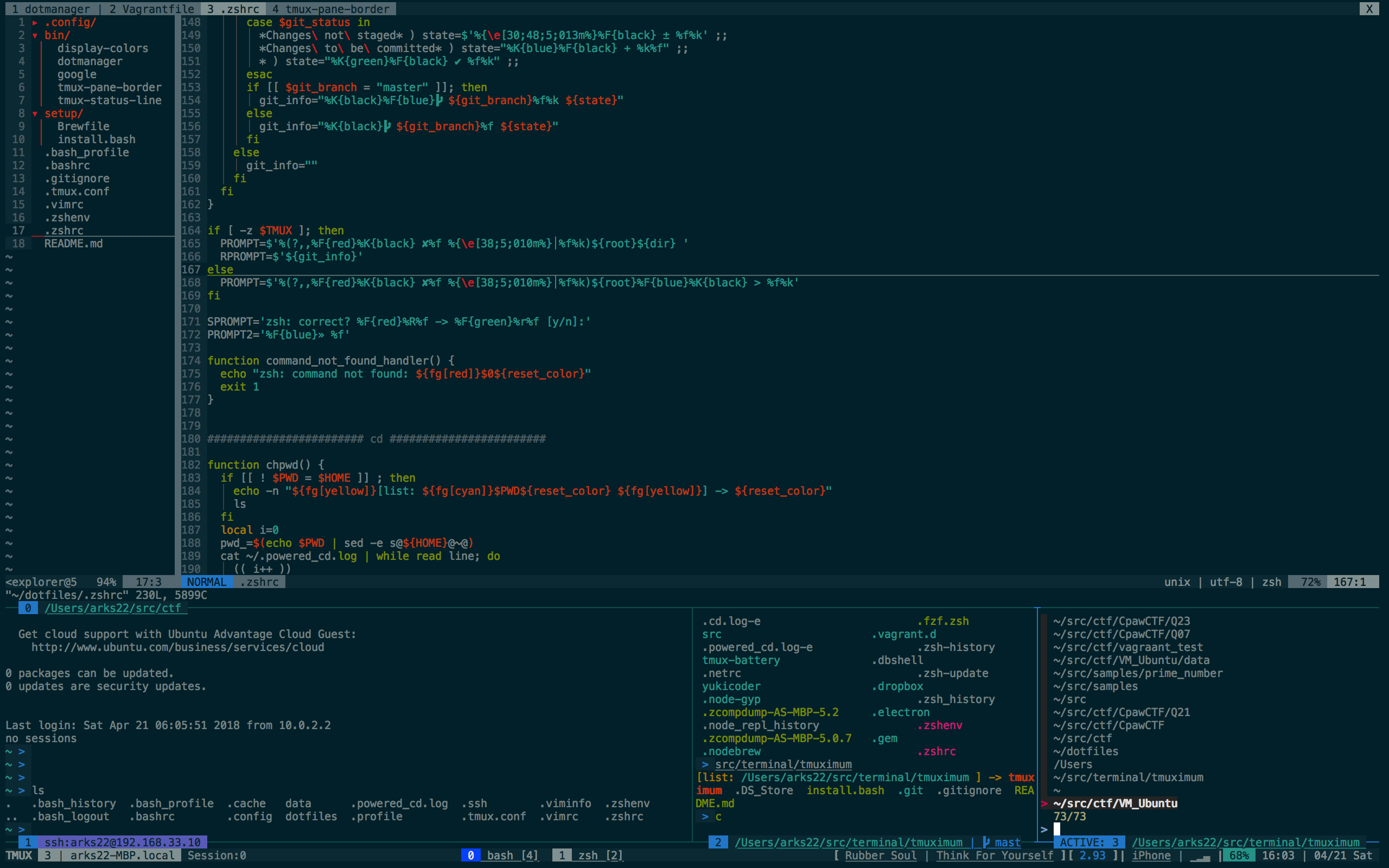The width and height of the screenshot is (1389, 868).
Task: Open the tmux-pane-border buffer tab
Action: pyautogui.click(x=331, y=9)
